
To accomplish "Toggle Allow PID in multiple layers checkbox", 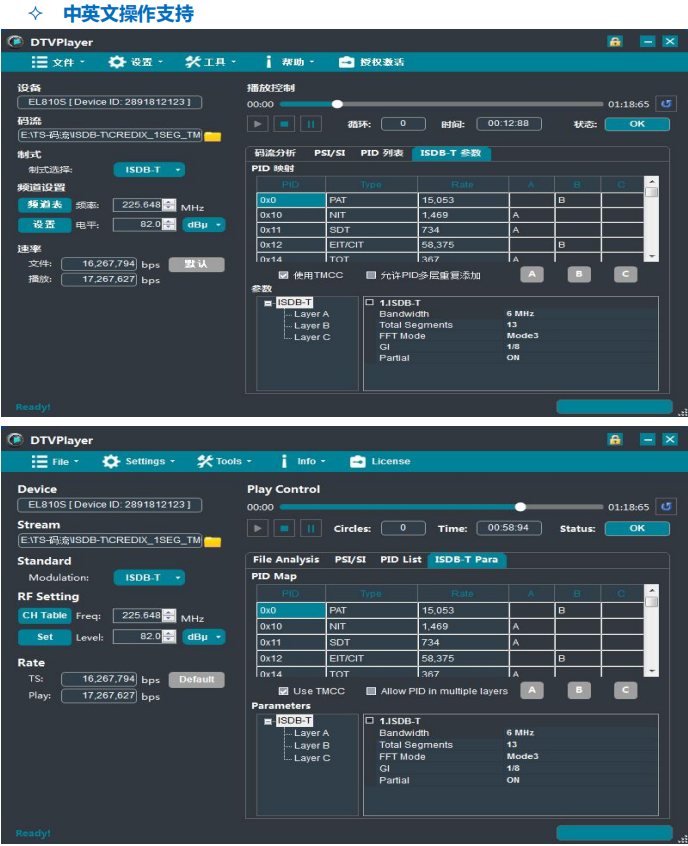I will (371, 691).
